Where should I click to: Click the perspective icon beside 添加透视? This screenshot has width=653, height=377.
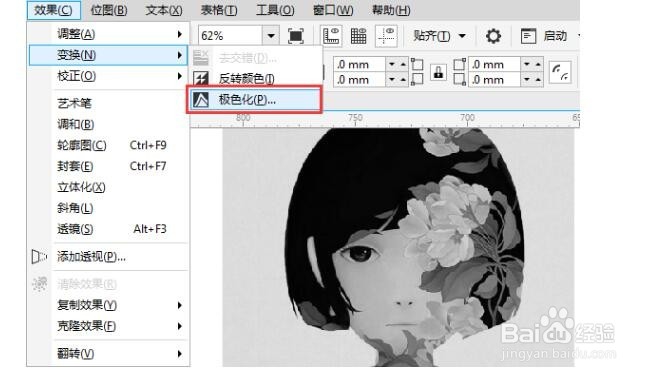click(39, 257)
